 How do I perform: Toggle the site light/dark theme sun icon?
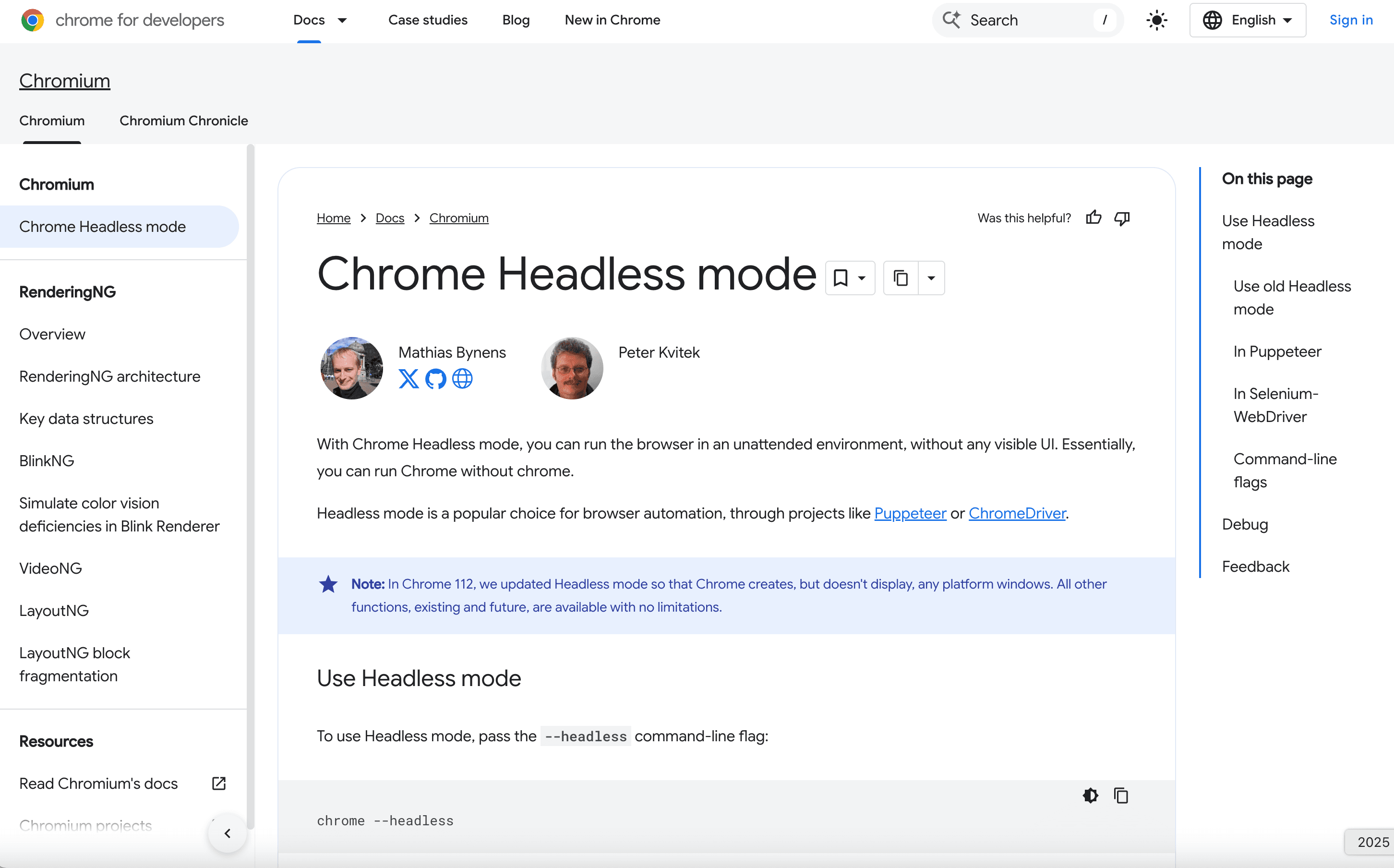[x=1157, y=20]
